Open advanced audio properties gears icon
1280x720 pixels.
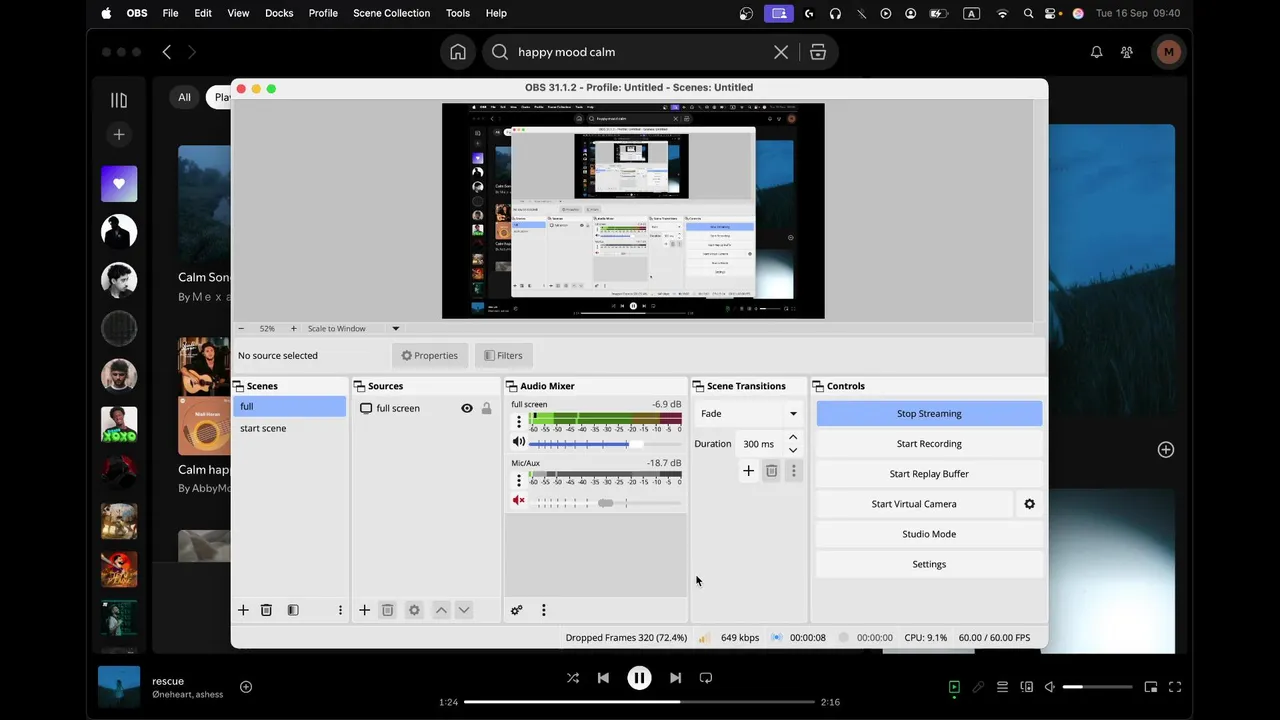517,610
